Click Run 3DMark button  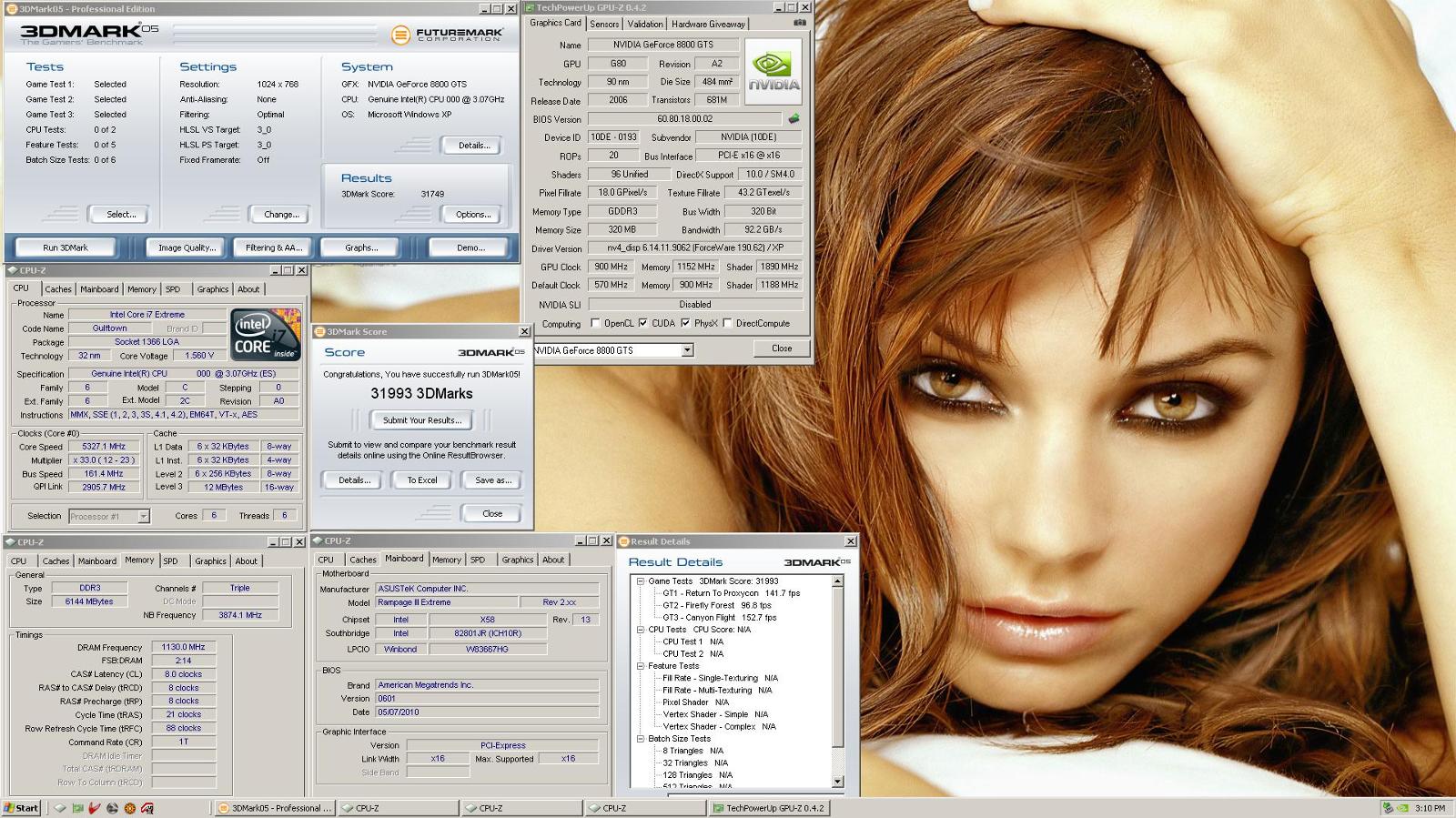coord(66,247)
